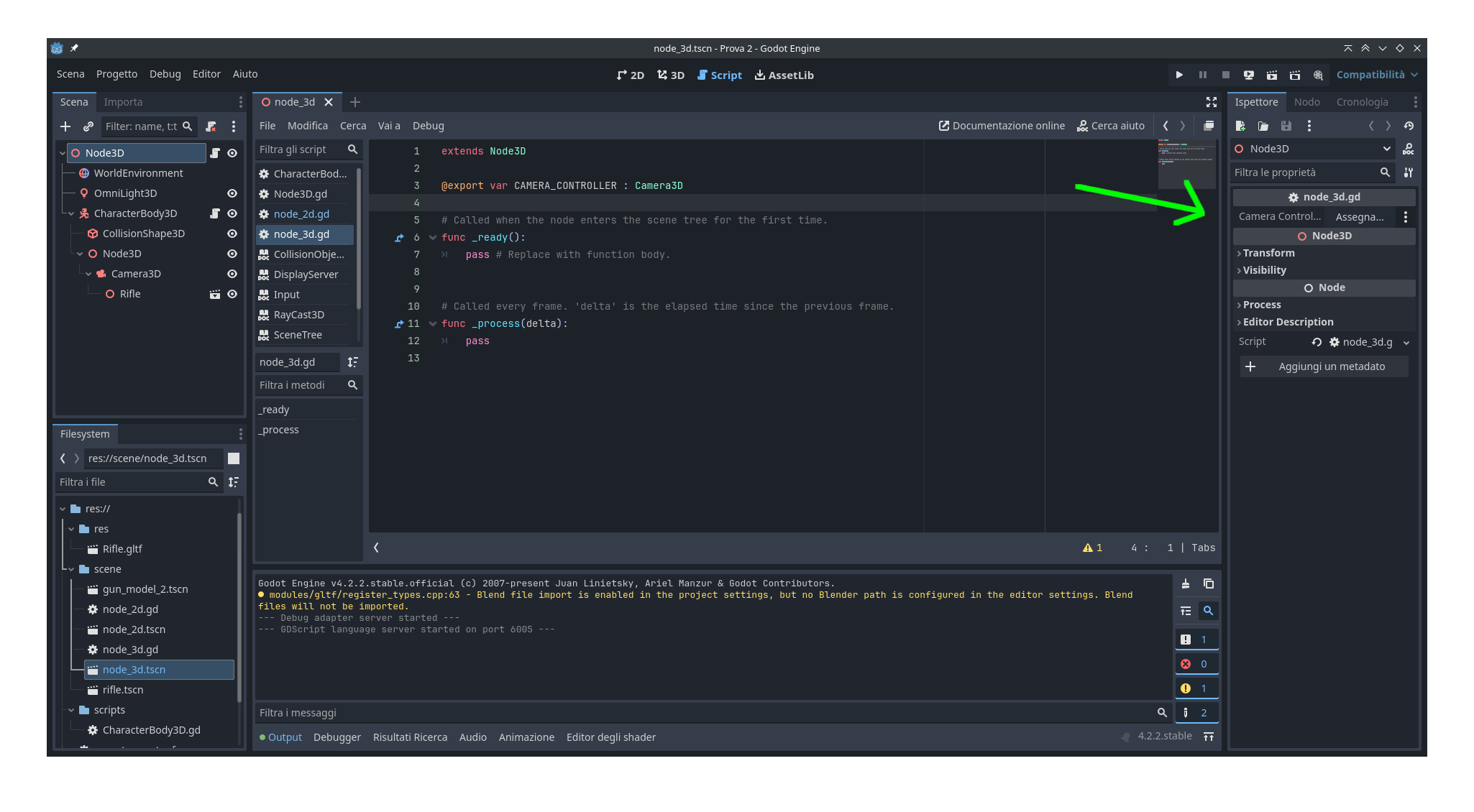
Task: Toggle visibility of the Rifle node
Action: [232, 294]
